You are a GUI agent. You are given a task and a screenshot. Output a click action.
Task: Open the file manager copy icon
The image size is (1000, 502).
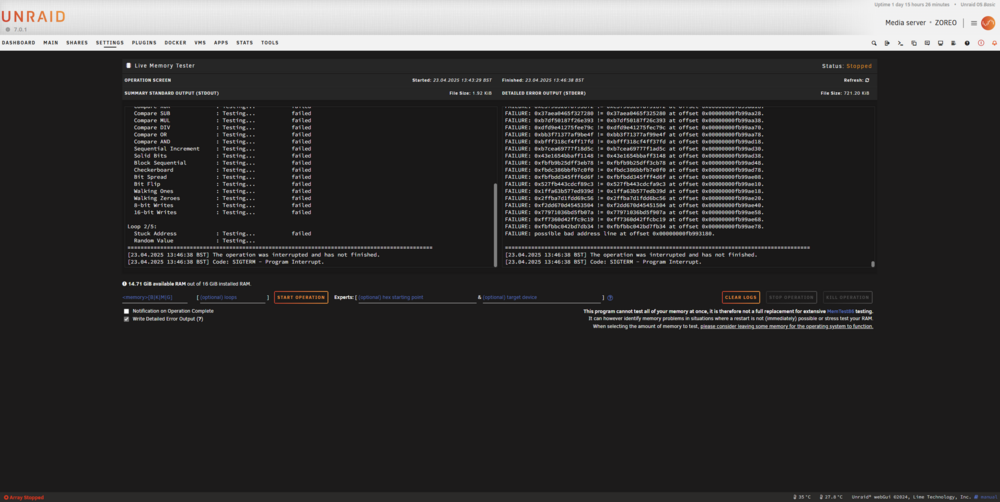tap(914, 43)
